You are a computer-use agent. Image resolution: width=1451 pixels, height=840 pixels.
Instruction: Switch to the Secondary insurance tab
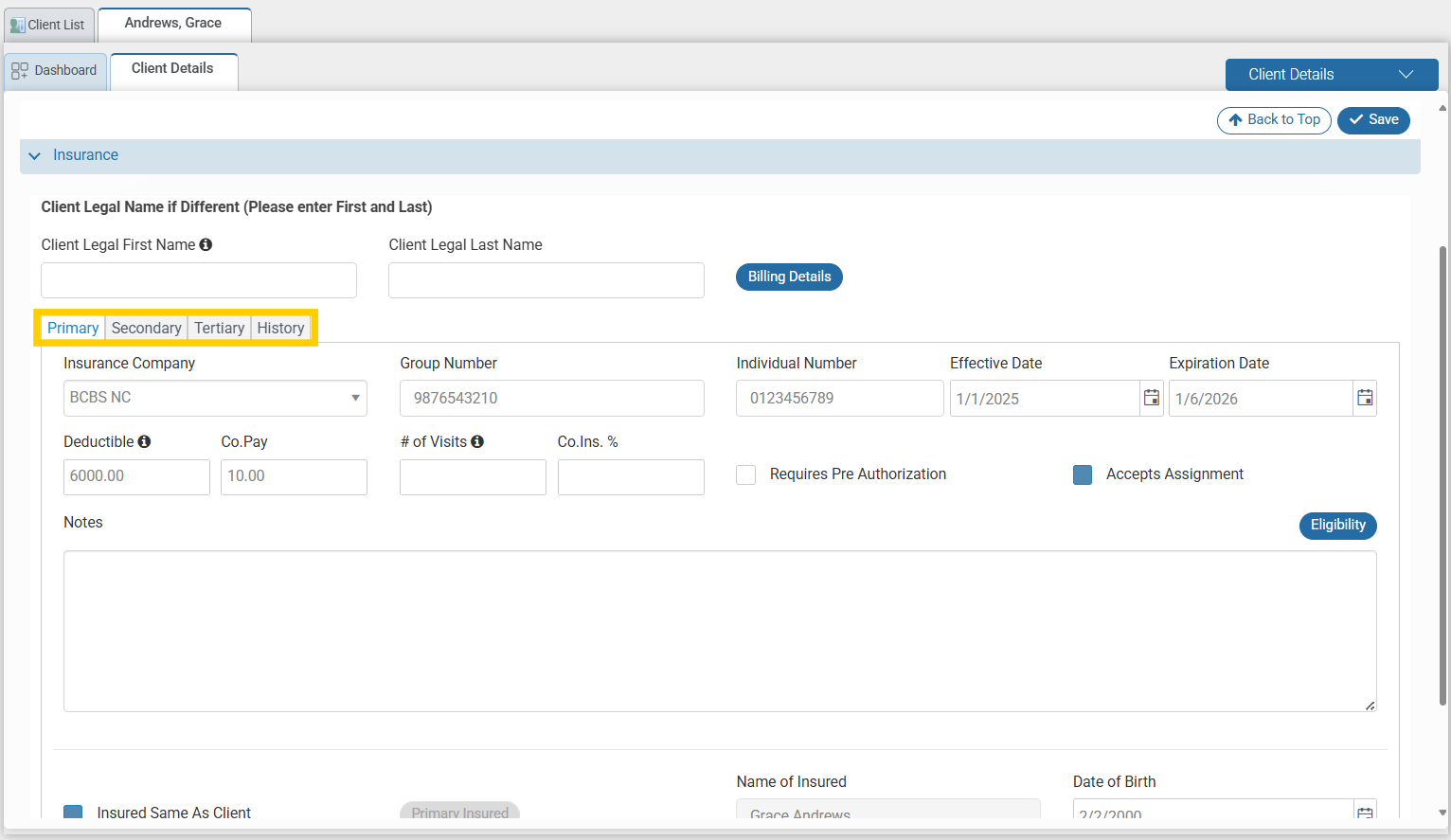tap(146, 328)
